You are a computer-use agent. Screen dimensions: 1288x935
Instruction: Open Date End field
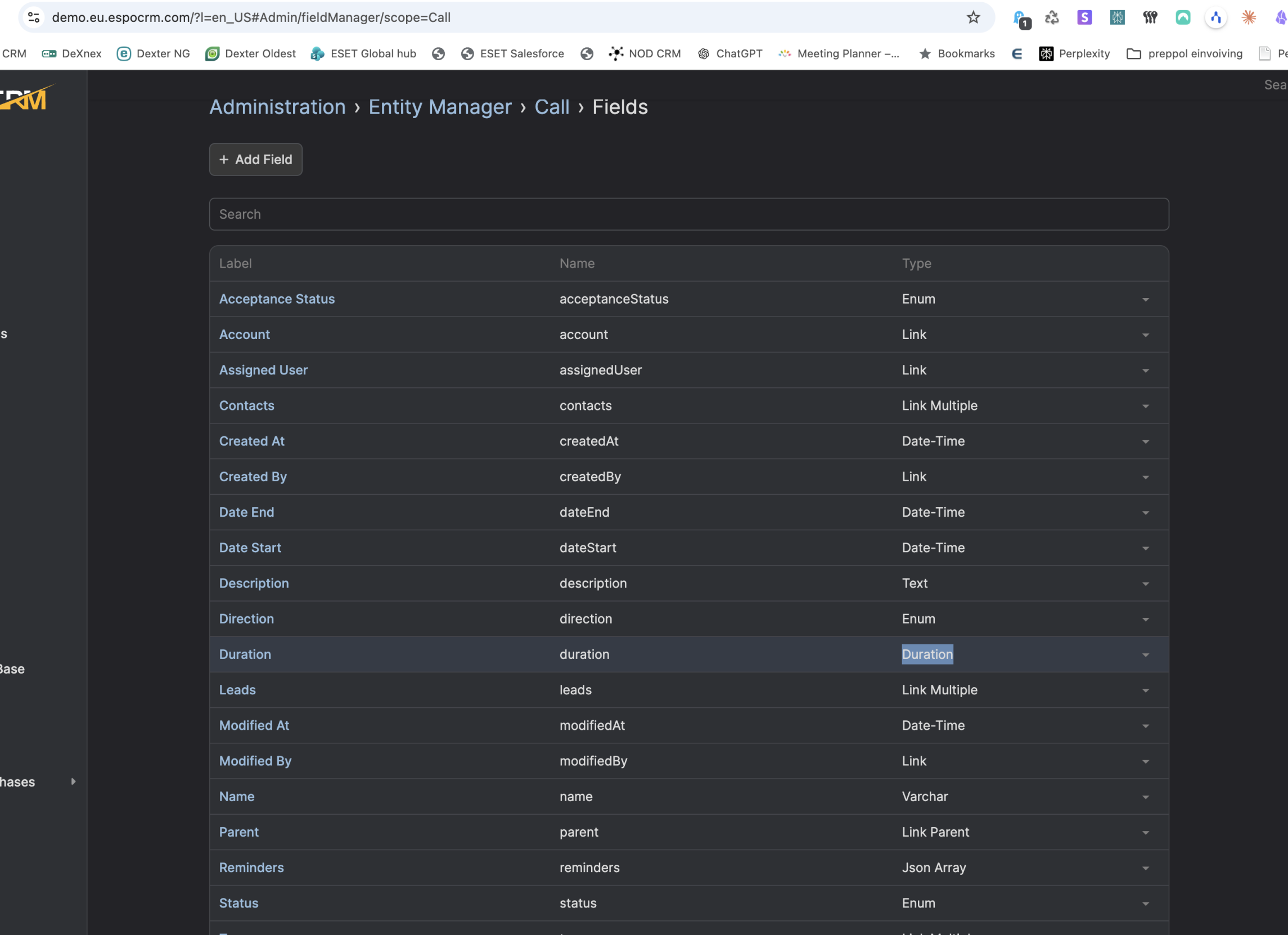246,512
